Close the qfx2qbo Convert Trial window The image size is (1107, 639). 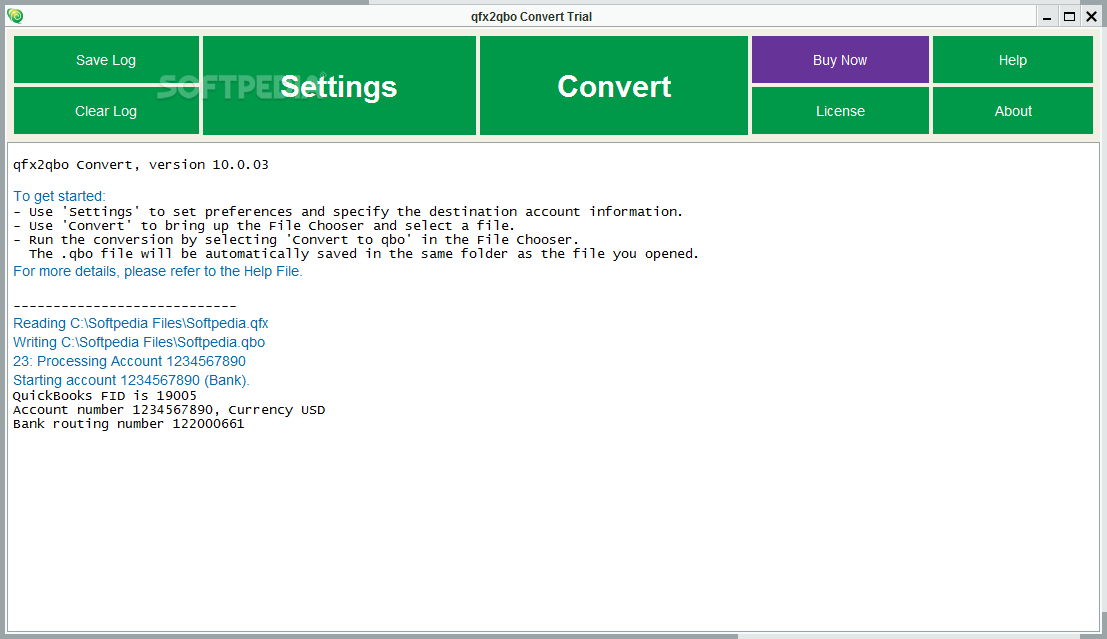point(1091,16)
